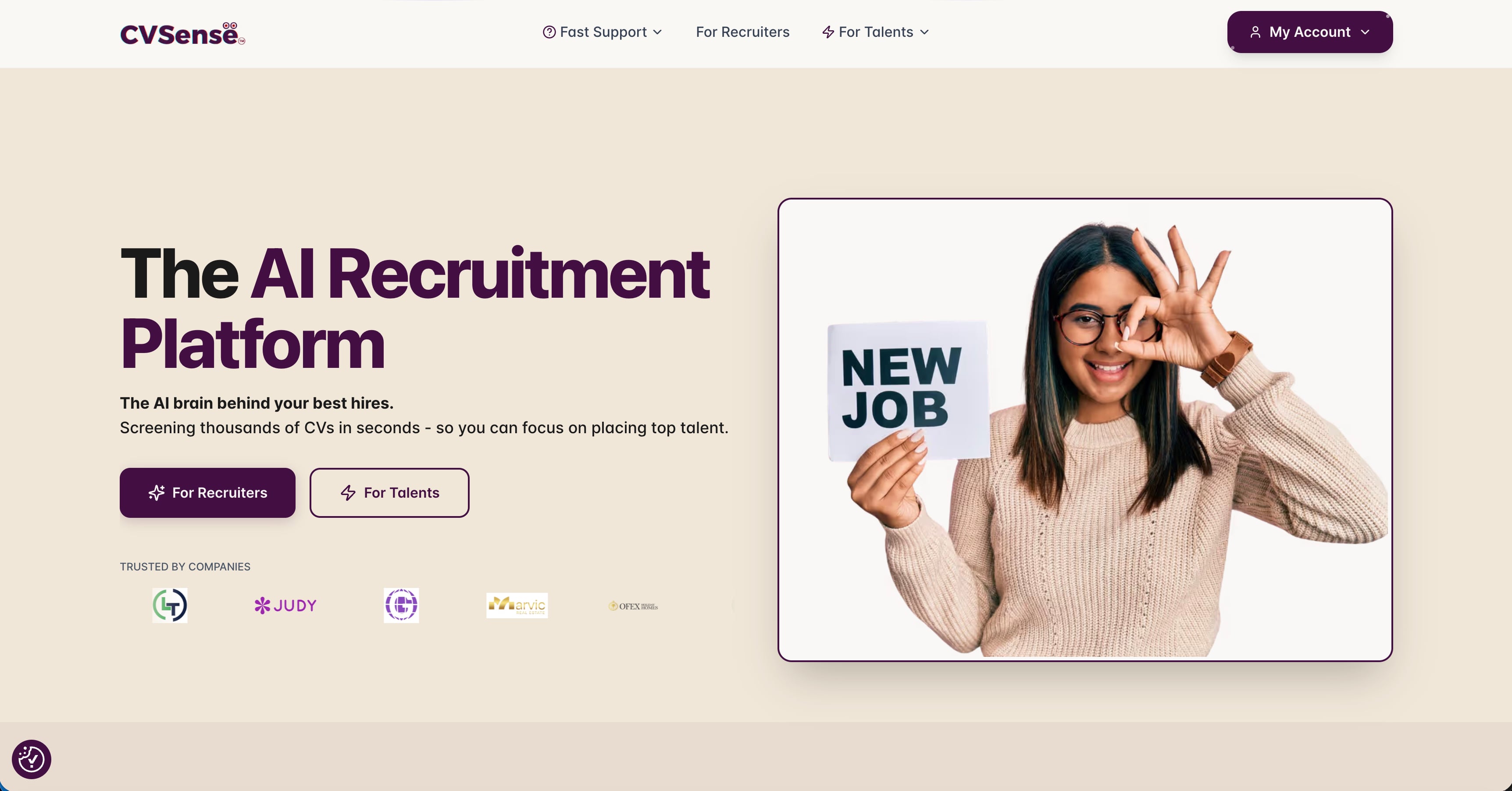
Task: Click the Marvic Real Estate logo
Action: (517, 605)
